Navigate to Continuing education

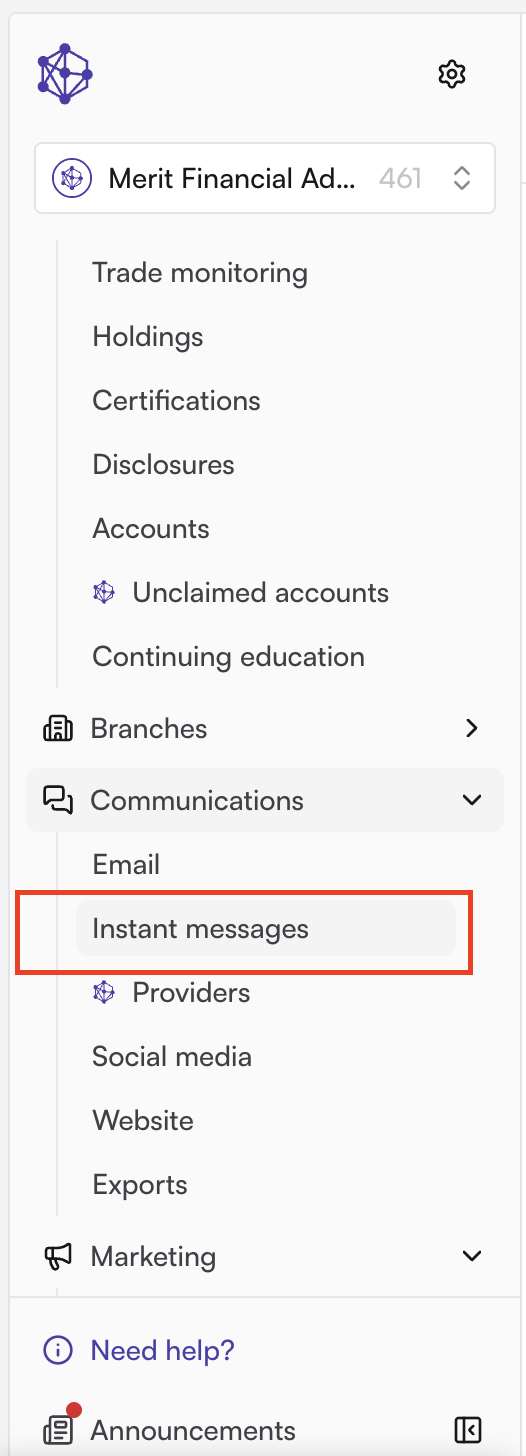(x=229, y=657)
